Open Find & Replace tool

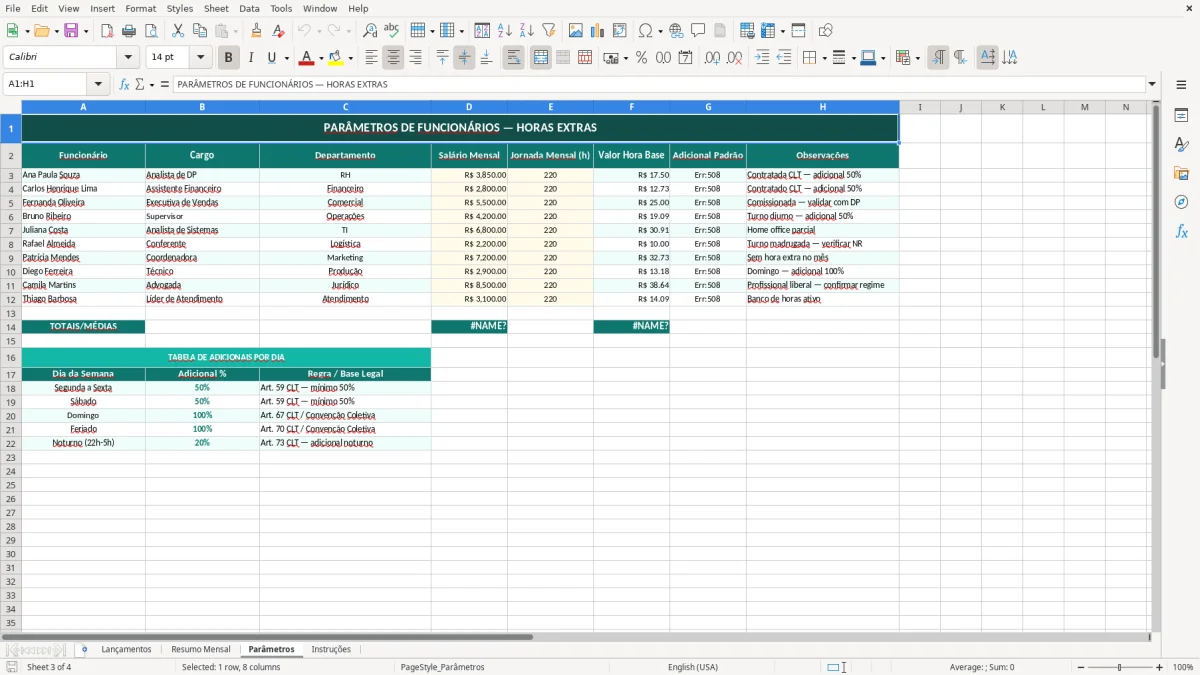(x=370, y=31)
